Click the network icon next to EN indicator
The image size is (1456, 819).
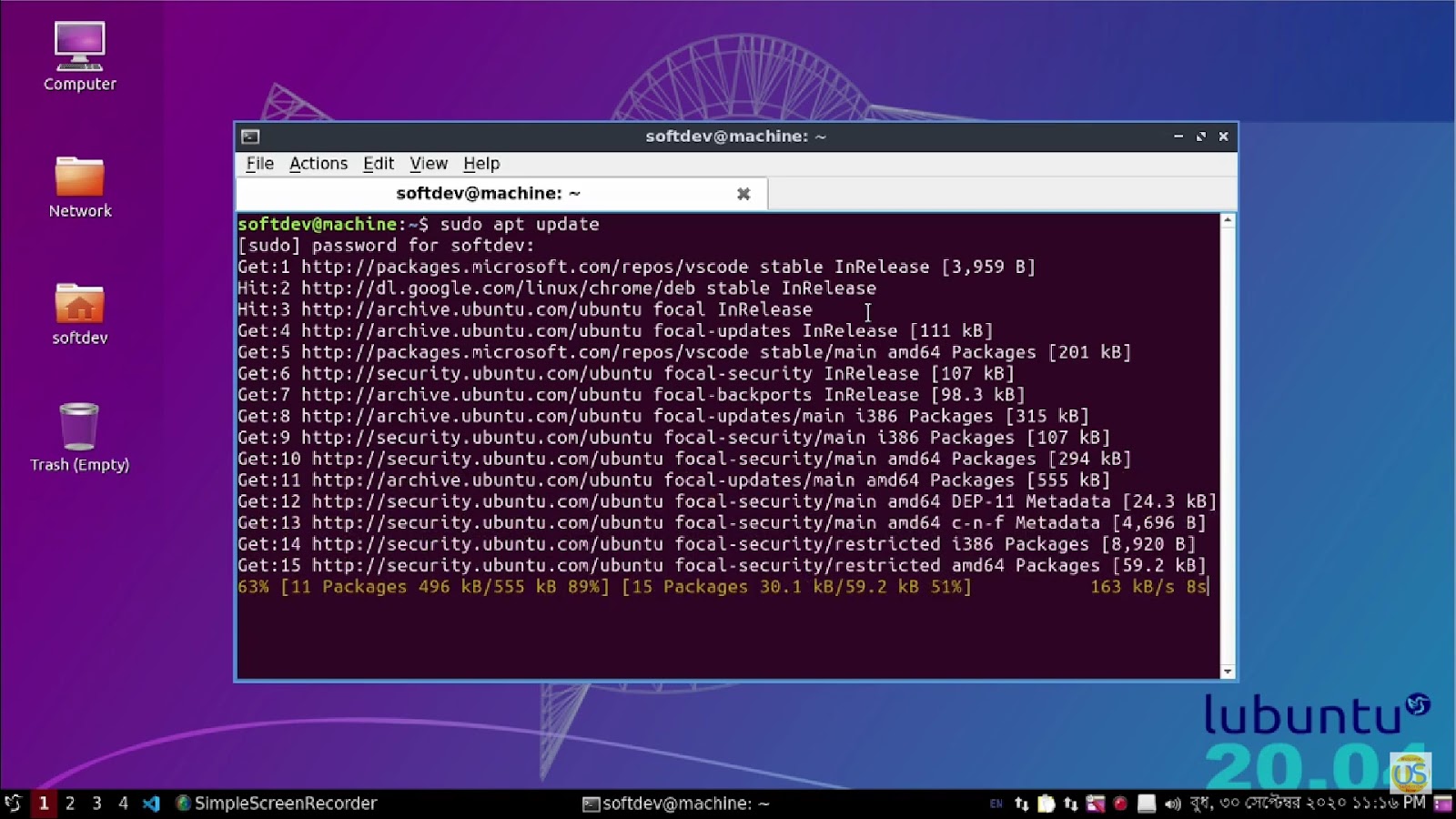point(1022,804)
